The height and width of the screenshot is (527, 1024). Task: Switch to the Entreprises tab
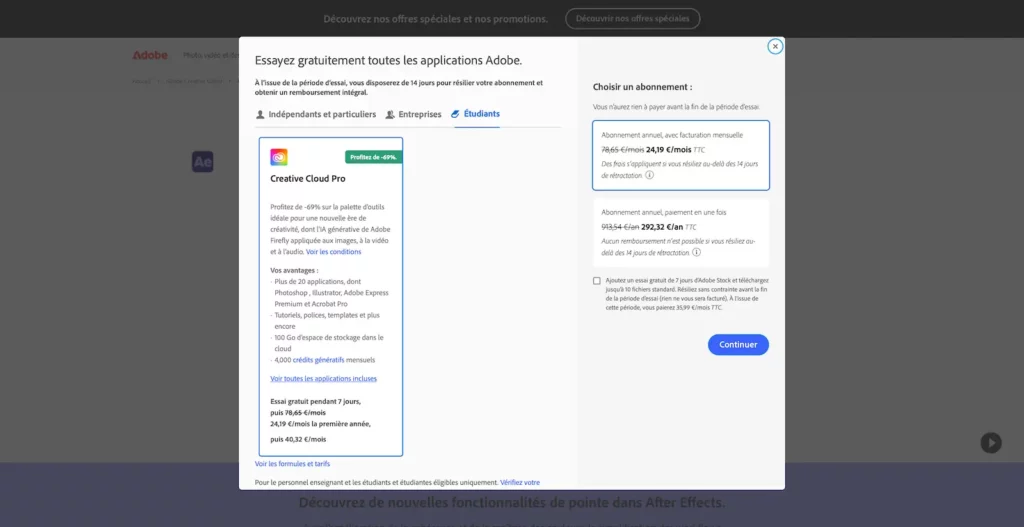[x=413, y=114]
